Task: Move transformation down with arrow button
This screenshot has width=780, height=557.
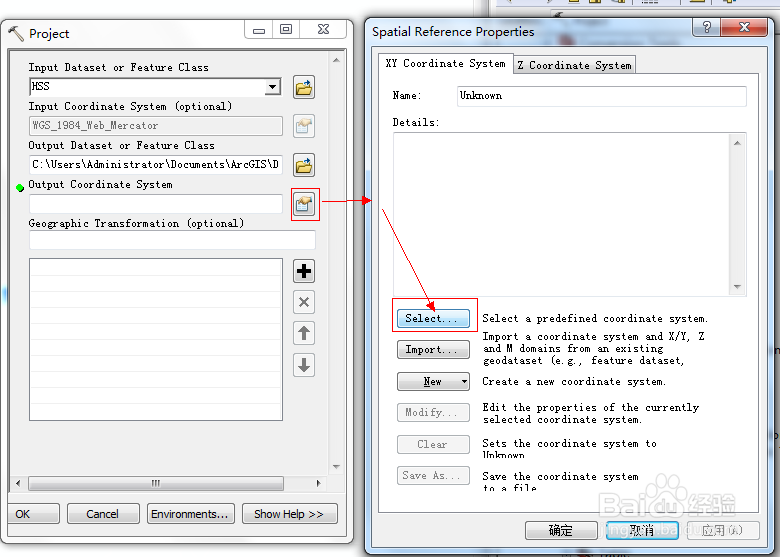Action: [x=304, y=365]
